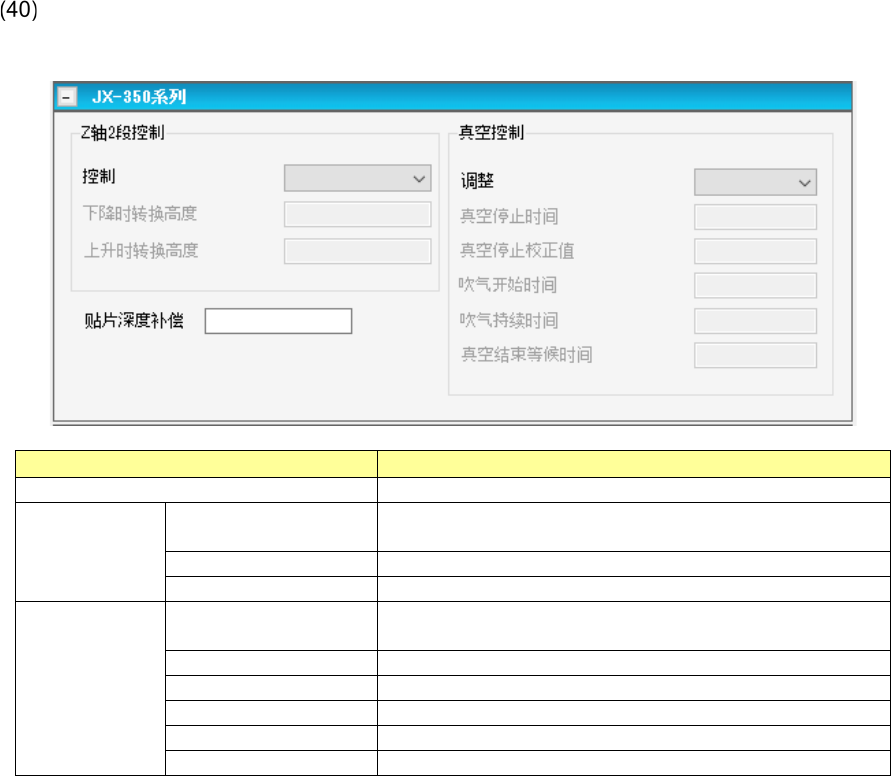Click the 控制 label
Viewport: 891px width, 776px height.
(99, 177)
